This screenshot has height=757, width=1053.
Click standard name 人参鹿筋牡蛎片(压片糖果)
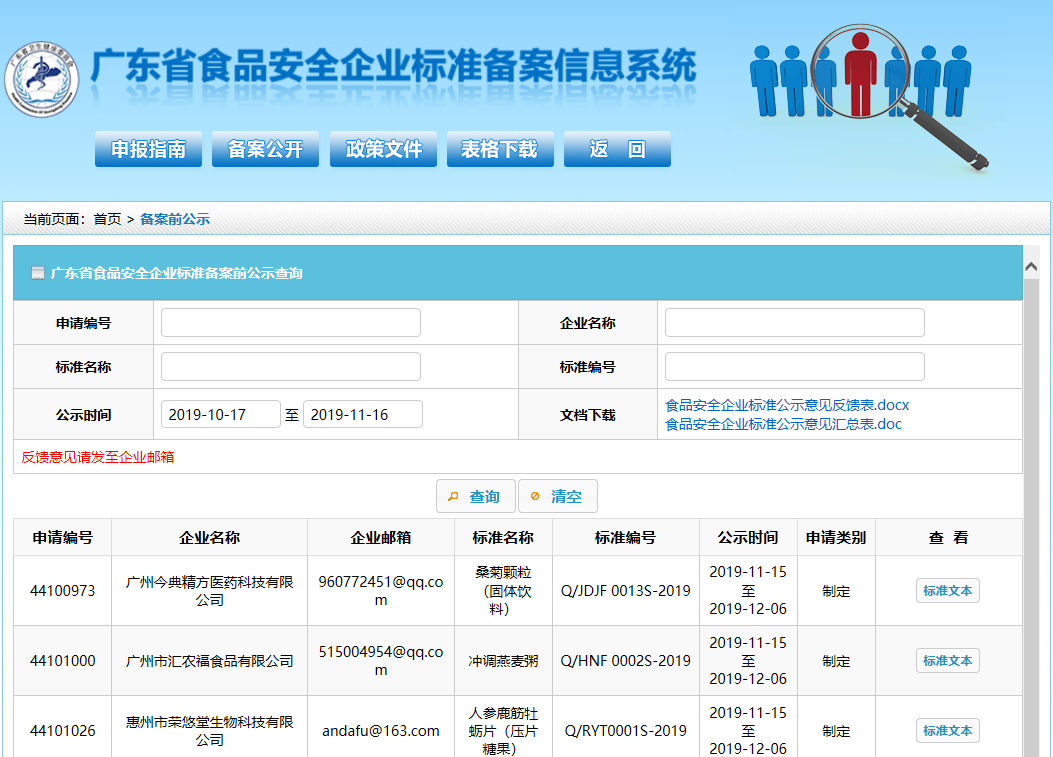503,731
